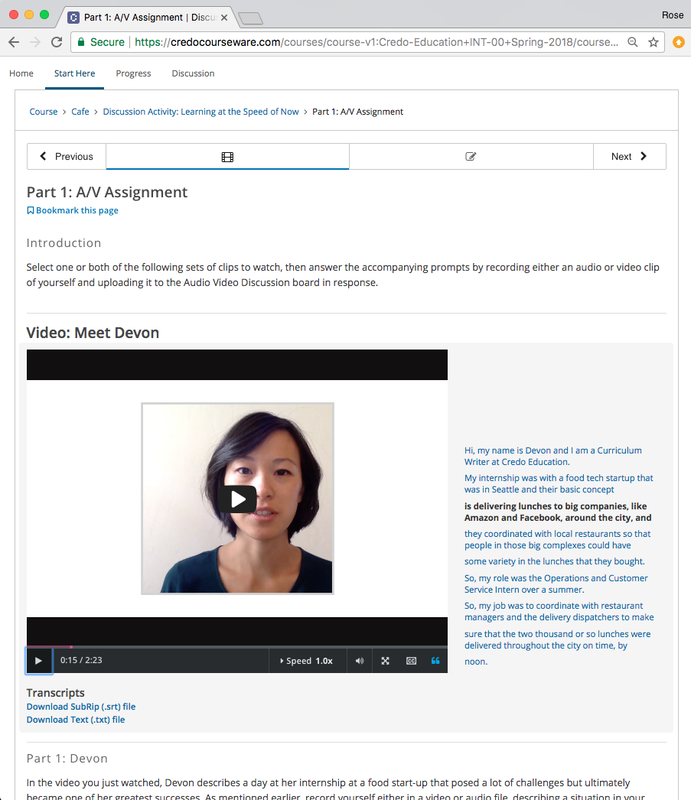Open the Discussion tab
The width and height of the screenshot is (691, 800).
click(193, 73)
